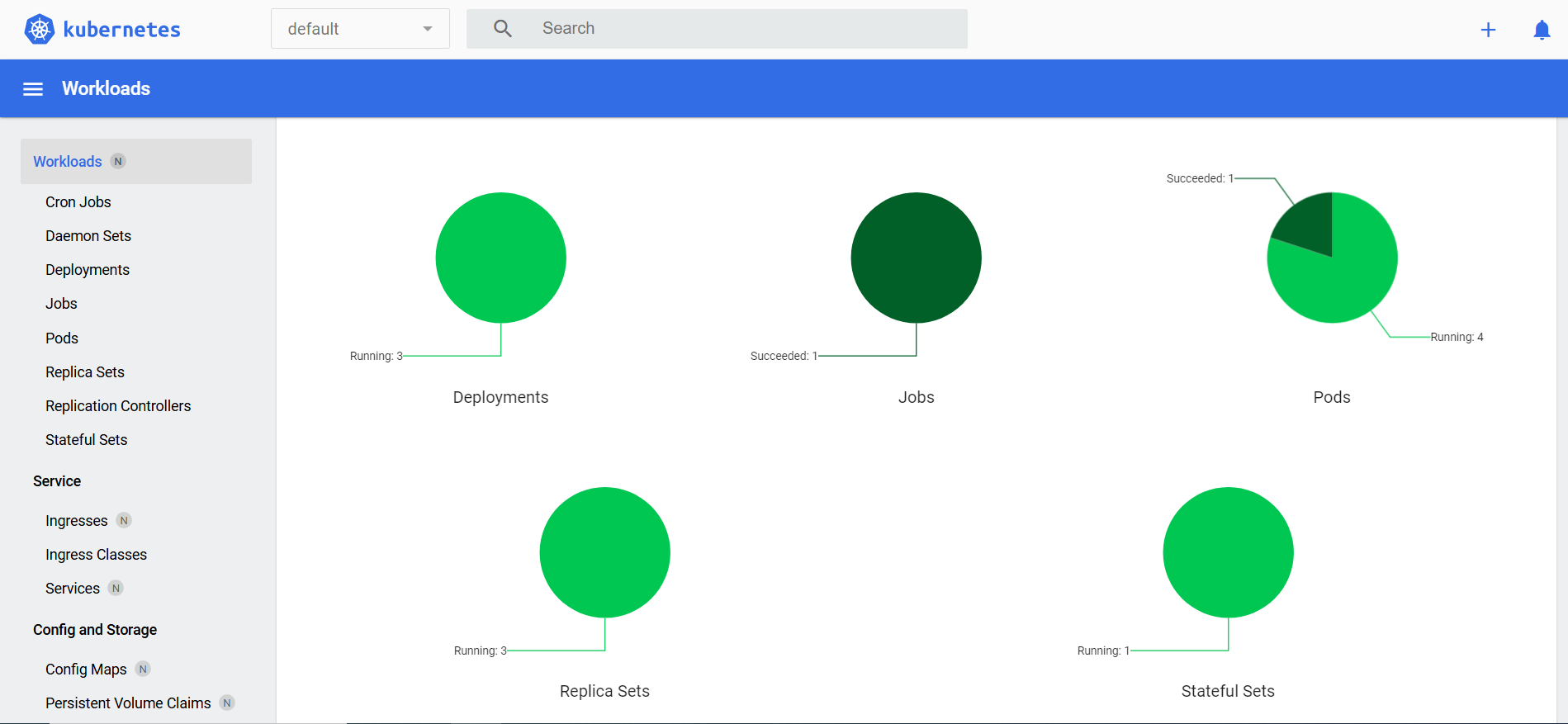The height and width of the screenshot is (724, 1568).
Task: Select Workloads in the sidebar
Action: [136, 161]
